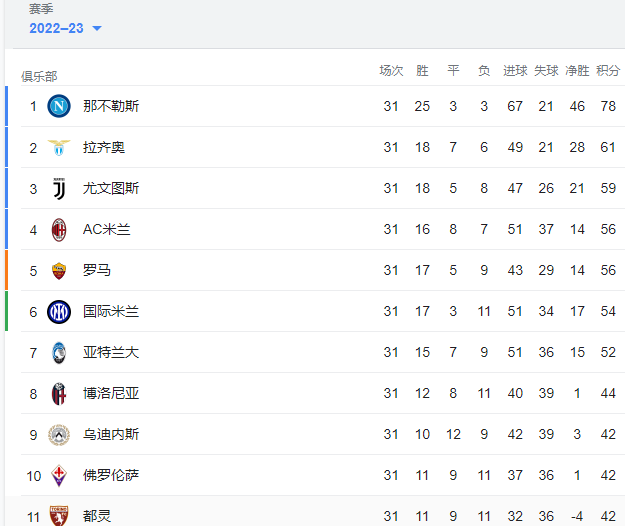625x526 pixels.
Task: Click the Torino bull crest icon
Action: [59, 516]
